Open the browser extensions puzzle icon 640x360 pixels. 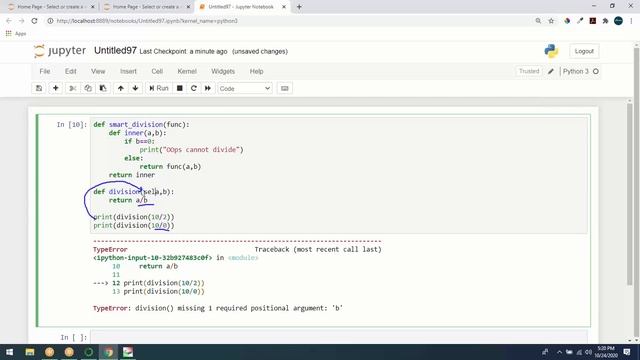tap(605, 21)
